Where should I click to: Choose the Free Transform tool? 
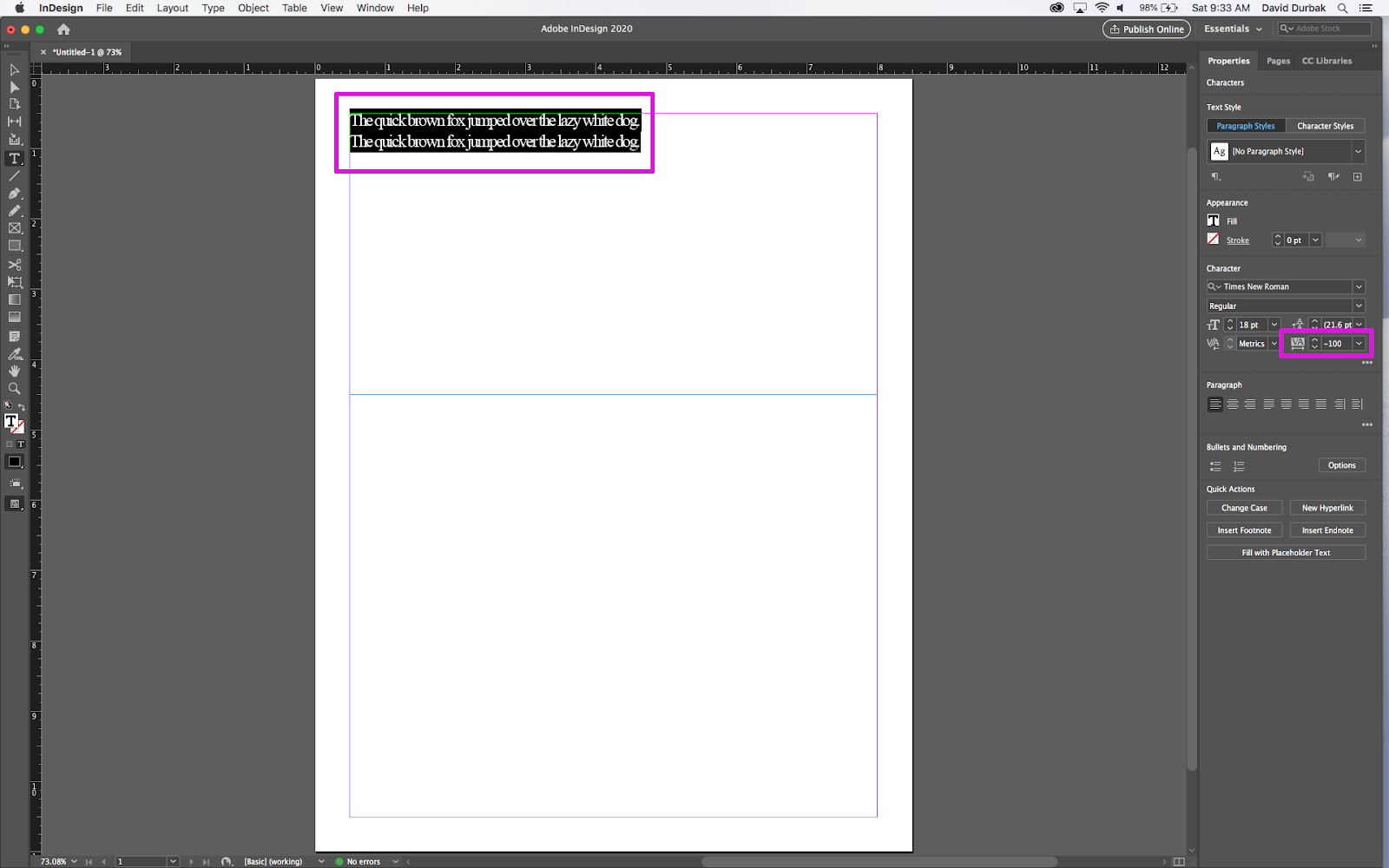pyautogui.click(x=14, y=281)
